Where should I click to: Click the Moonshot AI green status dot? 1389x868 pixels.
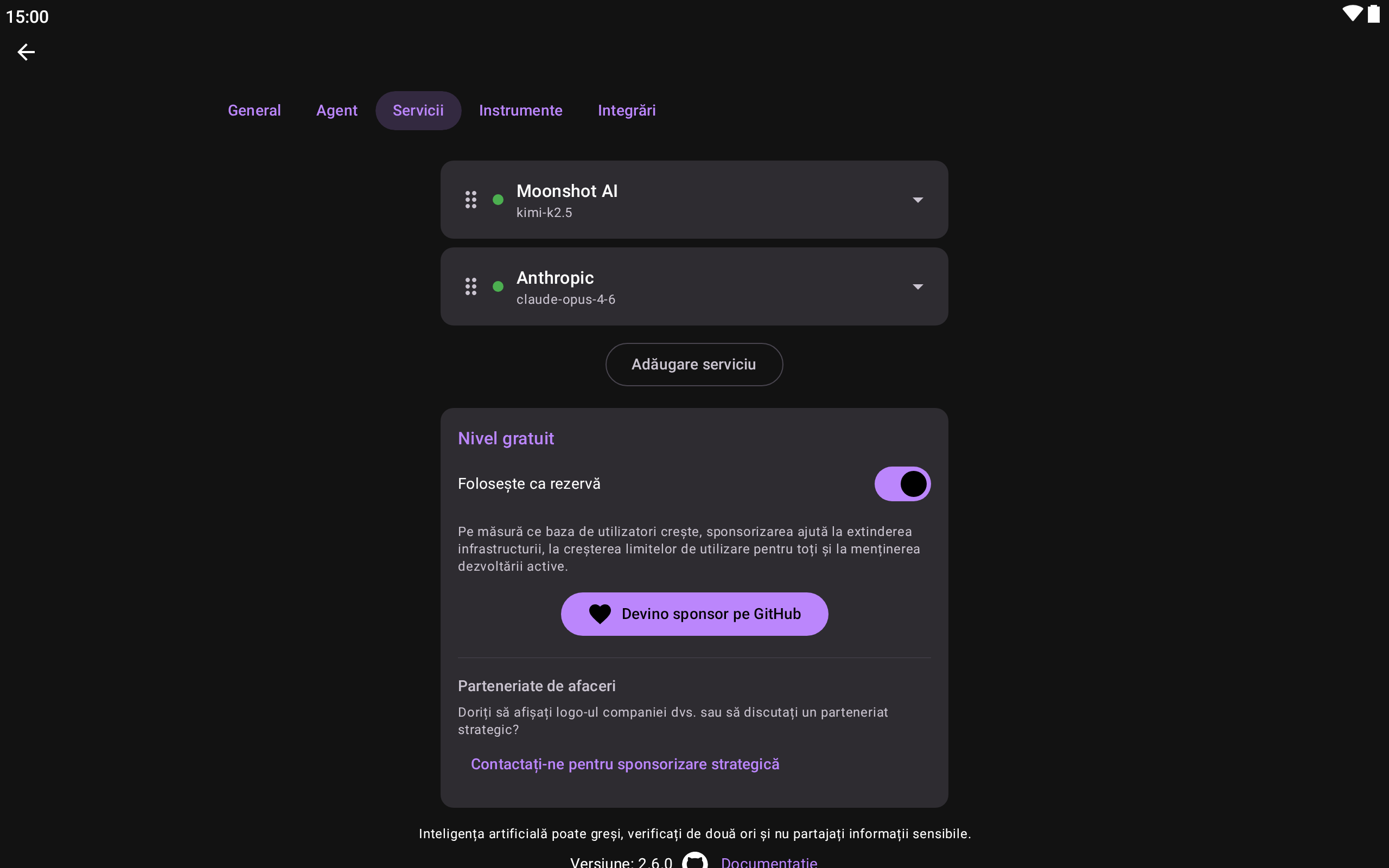[x=498, y=200]
